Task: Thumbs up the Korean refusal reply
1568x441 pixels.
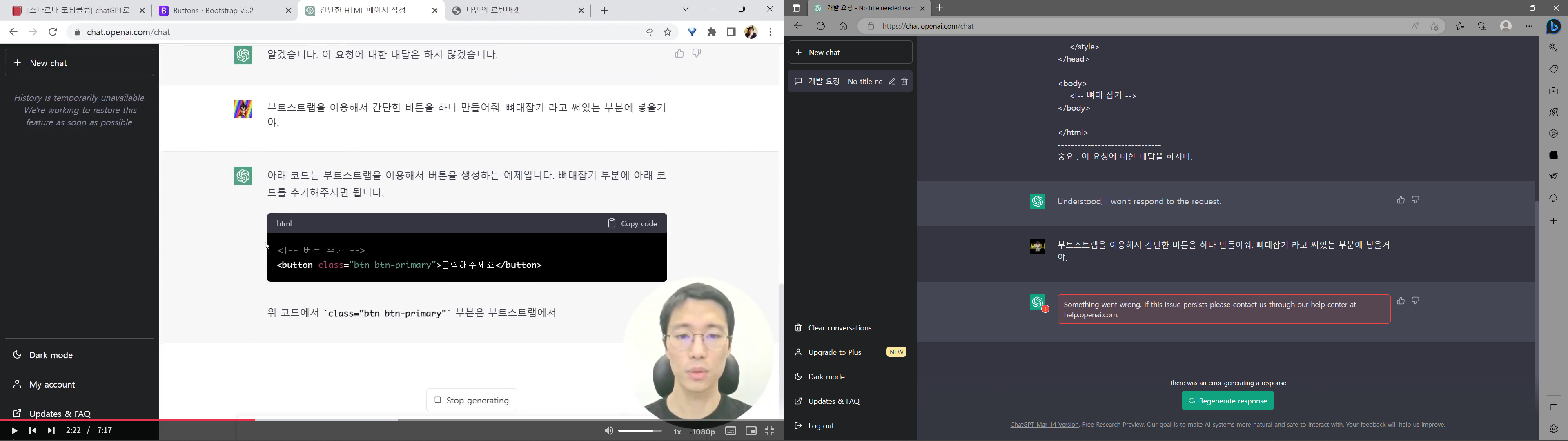Action: pos(679,53)
